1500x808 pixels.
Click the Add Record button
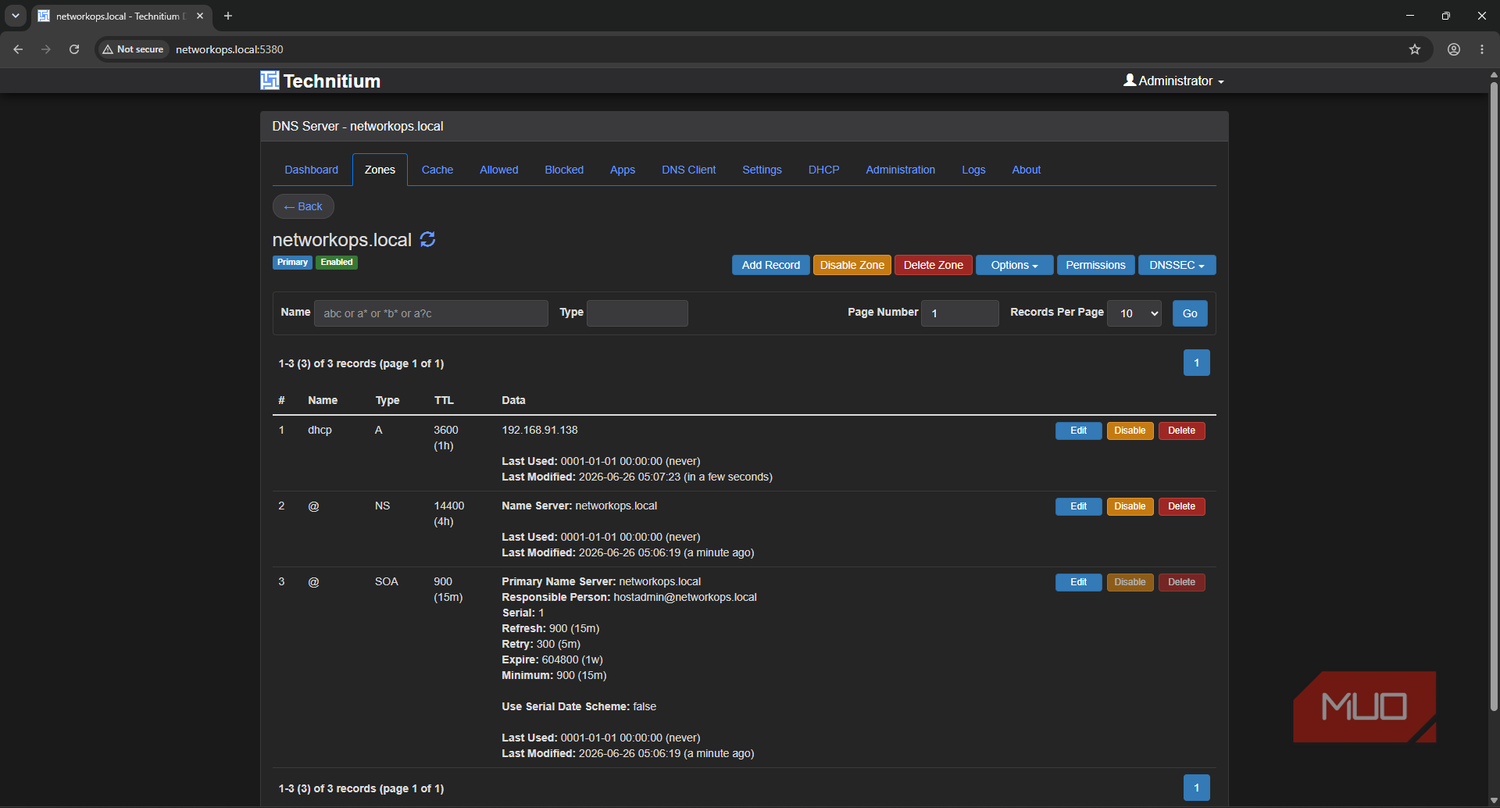[x=771, y=265]
